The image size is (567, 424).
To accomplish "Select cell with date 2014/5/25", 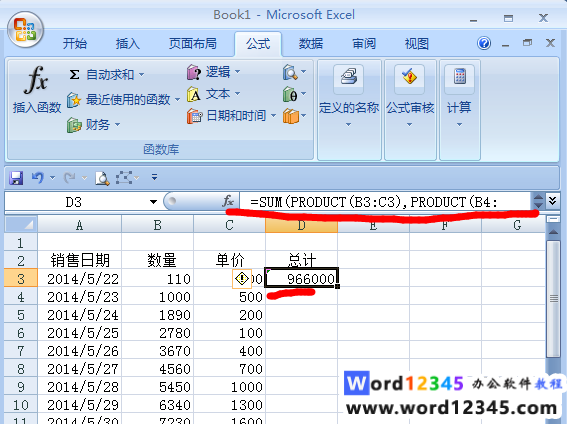I will pyautogui.click(x=80, y=333).
